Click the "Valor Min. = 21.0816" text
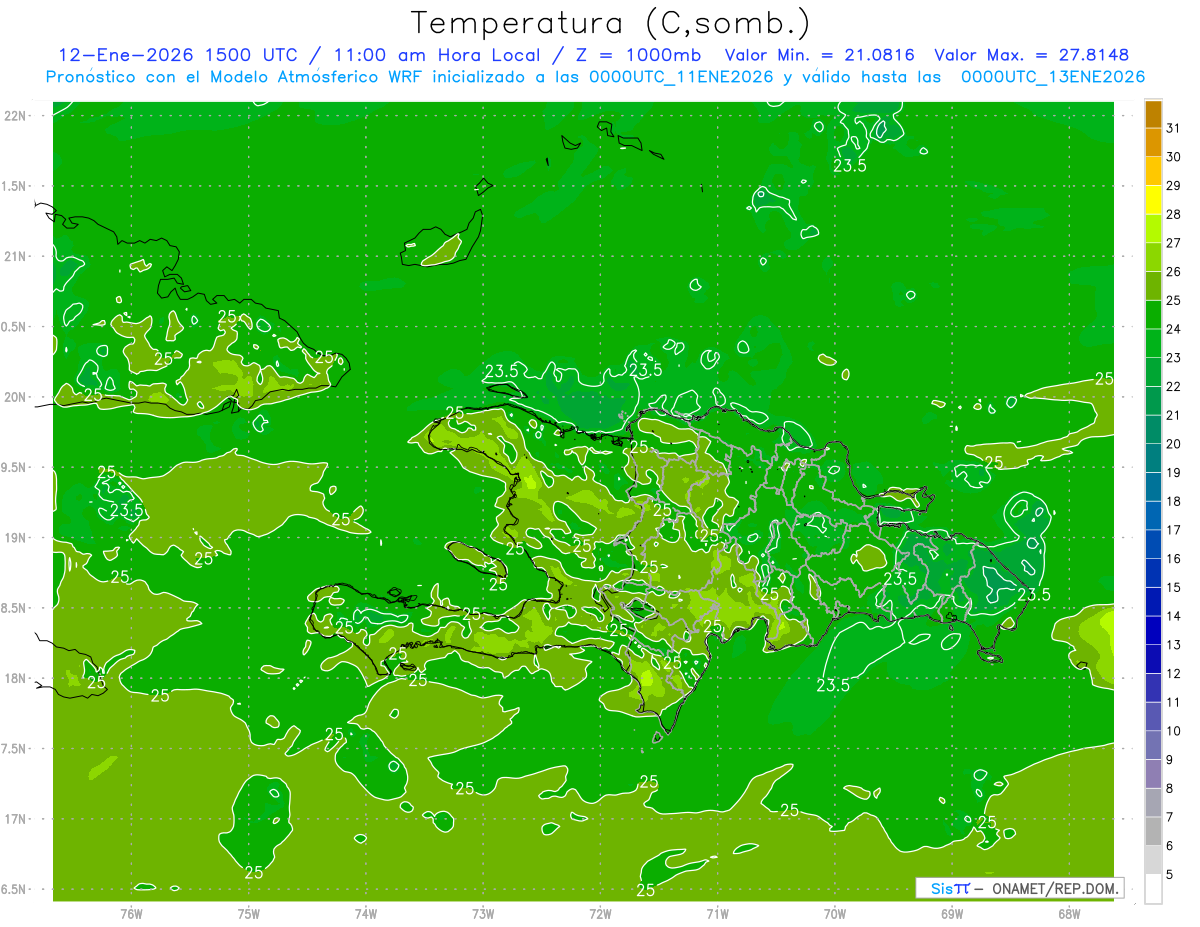The width and height of the screenshot is (1200, 927). coord(819,55)
